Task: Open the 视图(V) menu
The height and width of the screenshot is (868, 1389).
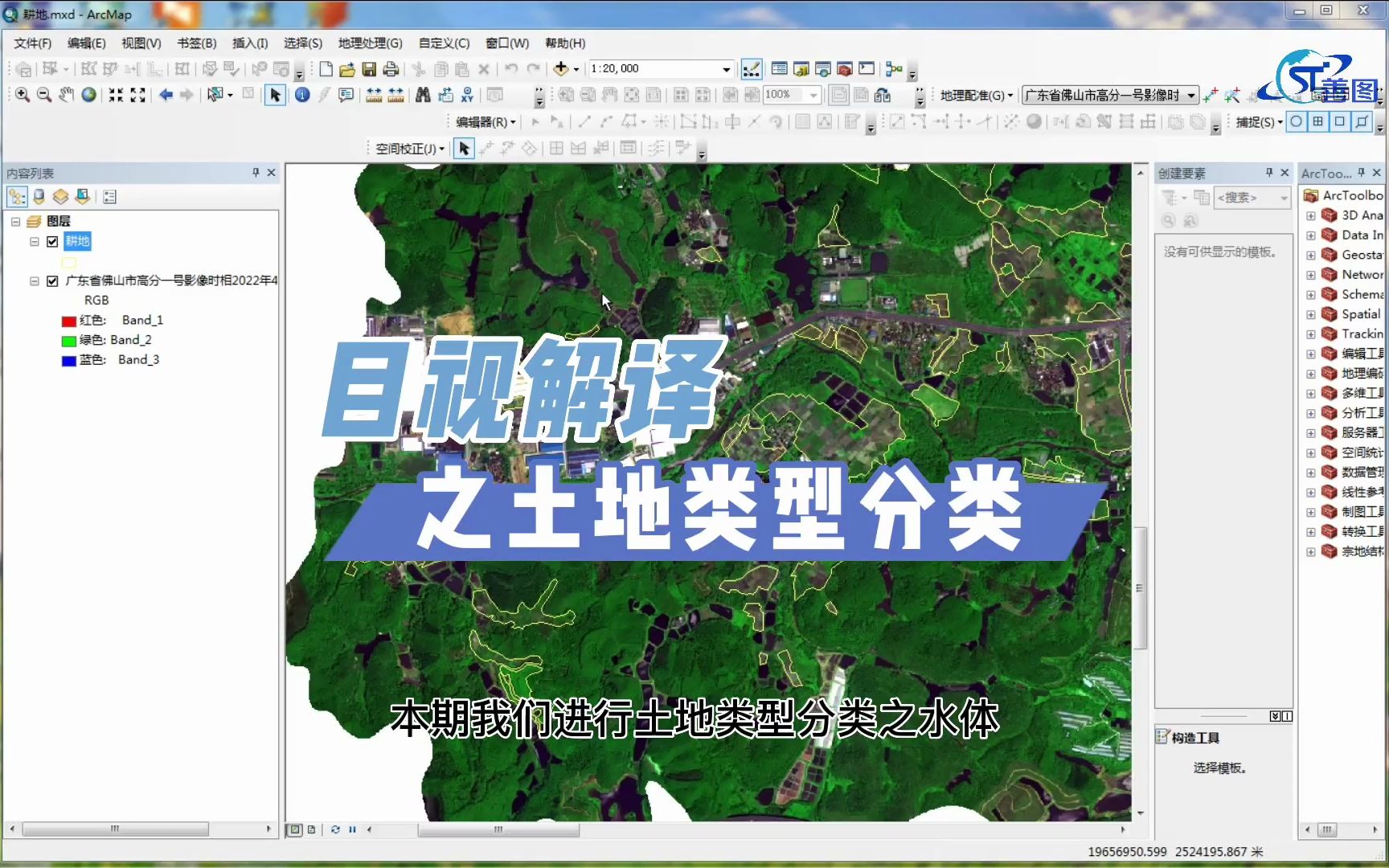Action: [141, 43]
